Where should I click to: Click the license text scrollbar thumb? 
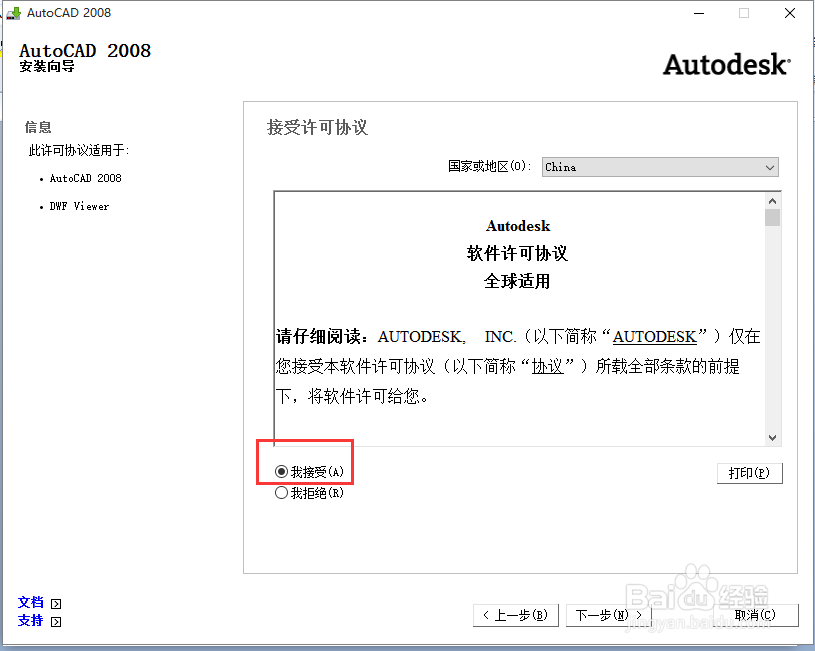click(x=772, y=215)
